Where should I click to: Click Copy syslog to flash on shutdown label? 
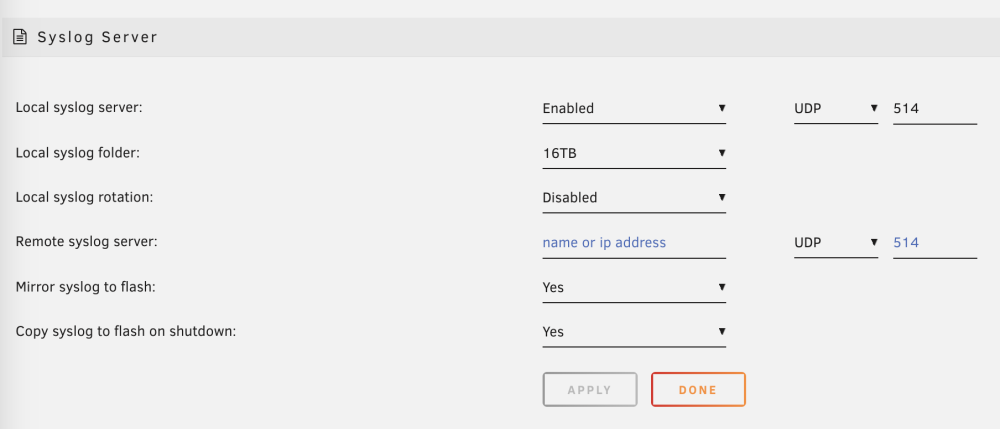click(126, 331)
